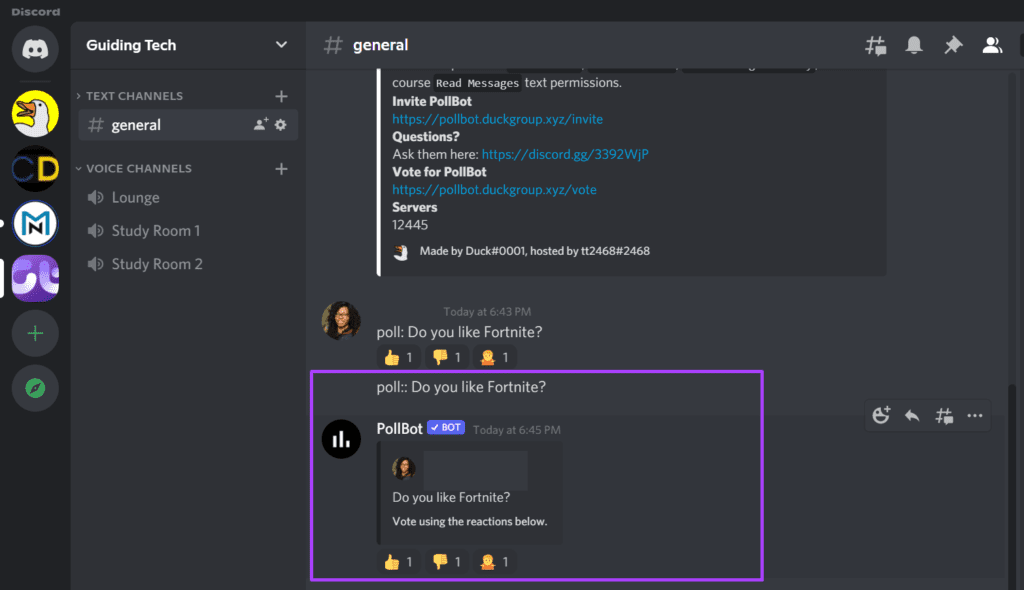This screenshot has width=1024, height=590.
Task: Click the user avatar on 6:43 PM message
Action: click(341, 320)
